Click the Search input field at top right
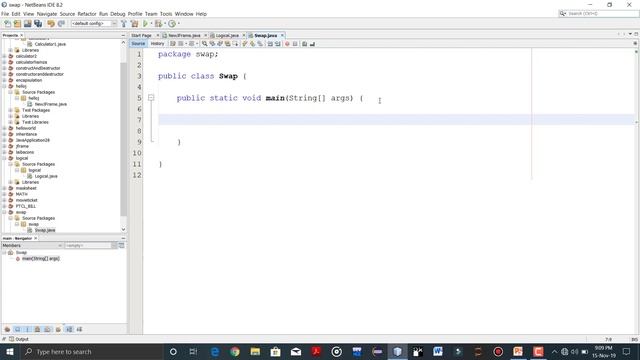 click(598, 13)
